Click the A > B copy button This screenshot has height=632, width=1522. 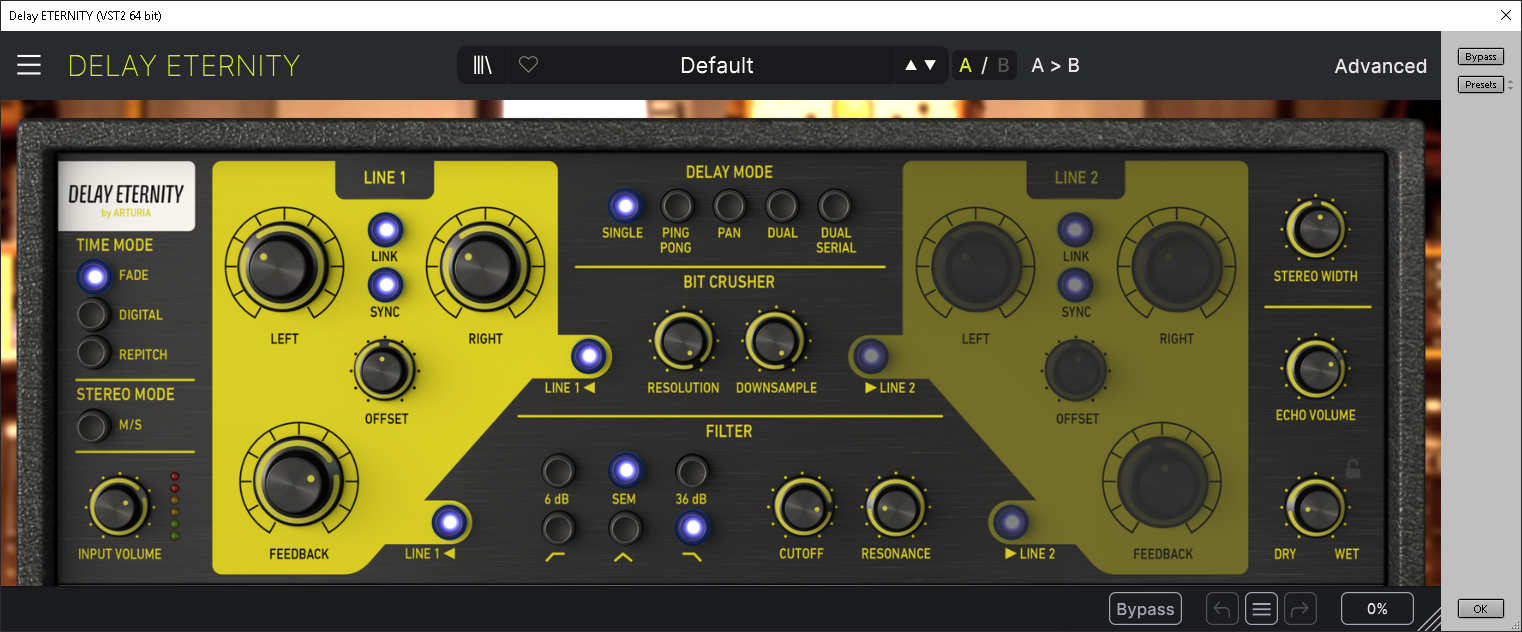tap(1055, 66)
